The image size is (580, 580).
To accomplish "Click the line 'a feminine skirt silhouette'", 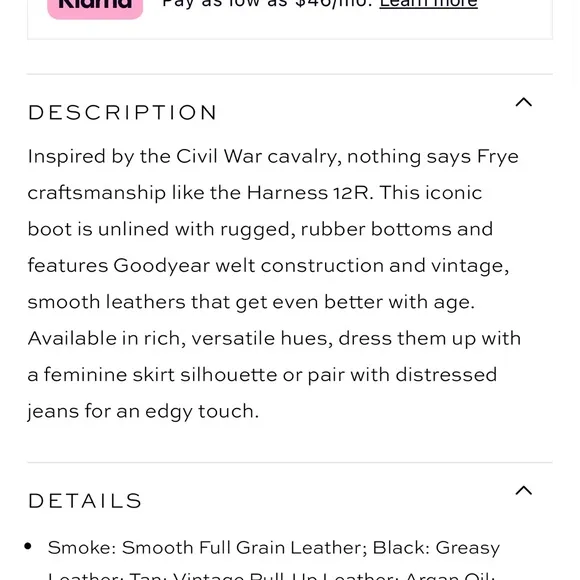I will click(x=262, y=375).
